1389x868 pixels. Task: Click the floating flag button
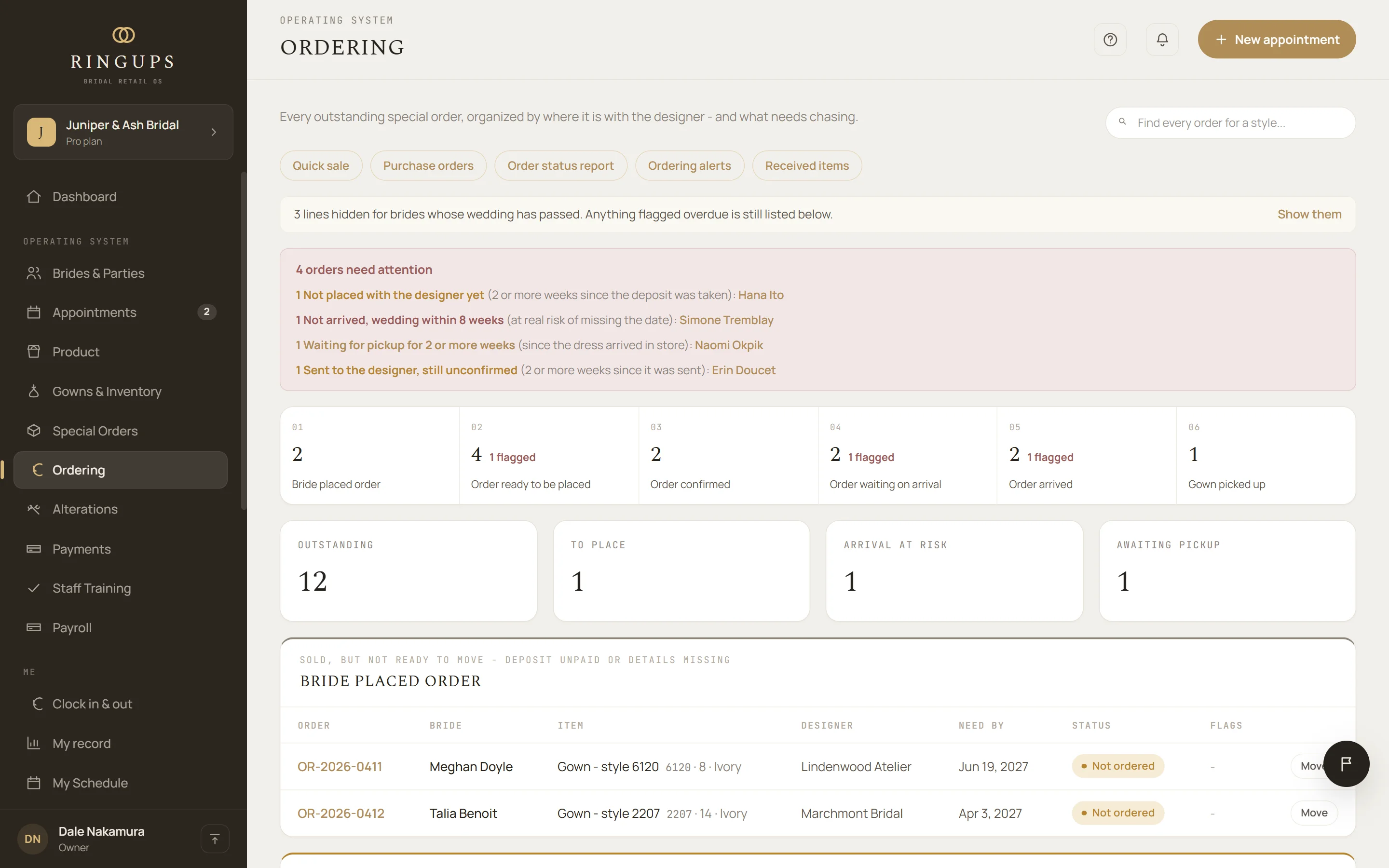pos(1346,763)
